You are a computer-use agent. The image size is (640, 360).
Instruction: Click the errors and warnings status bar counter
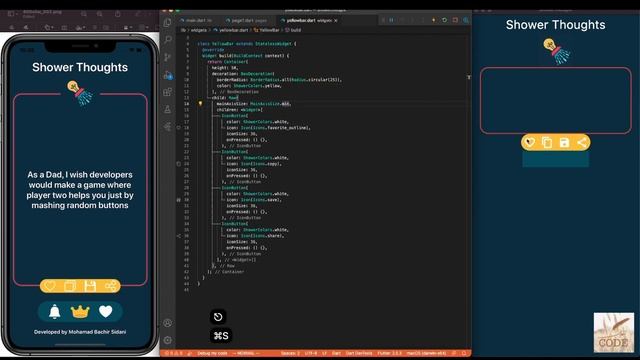pos(173,353)
